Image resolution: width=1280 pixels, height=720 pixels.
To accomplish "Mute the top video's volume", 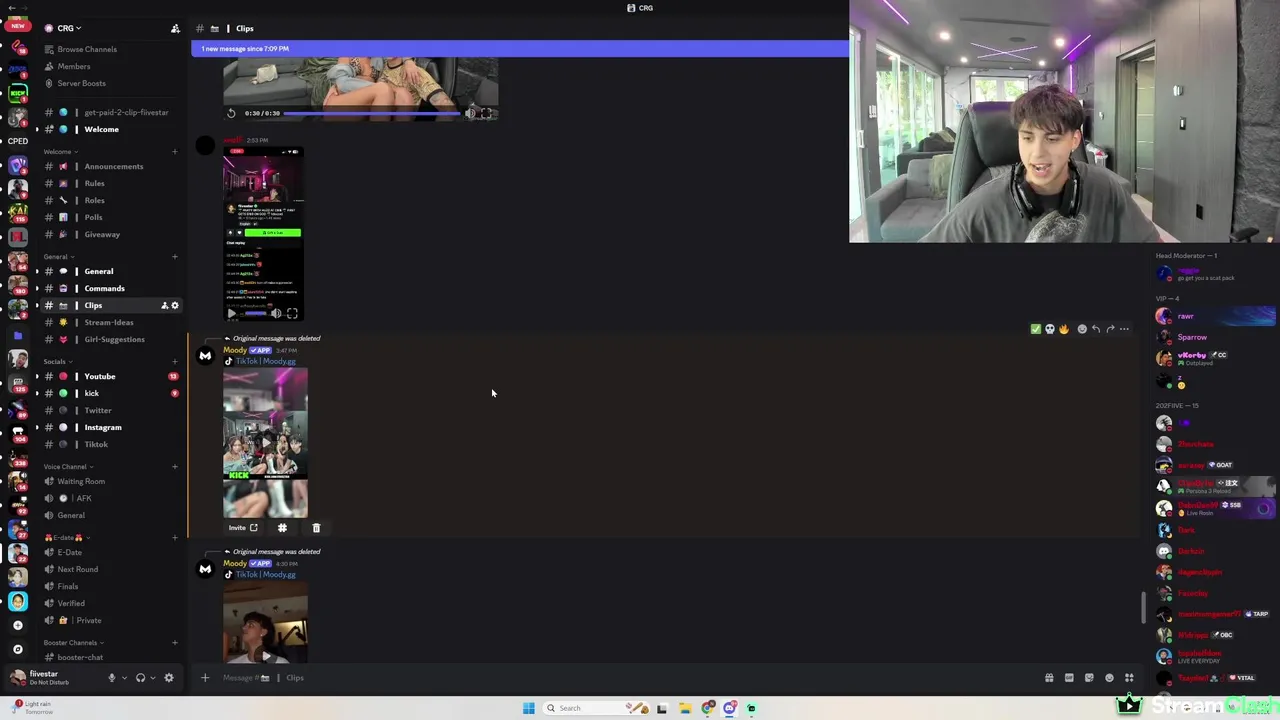I will pyautogui.click(x=470, y=113).
